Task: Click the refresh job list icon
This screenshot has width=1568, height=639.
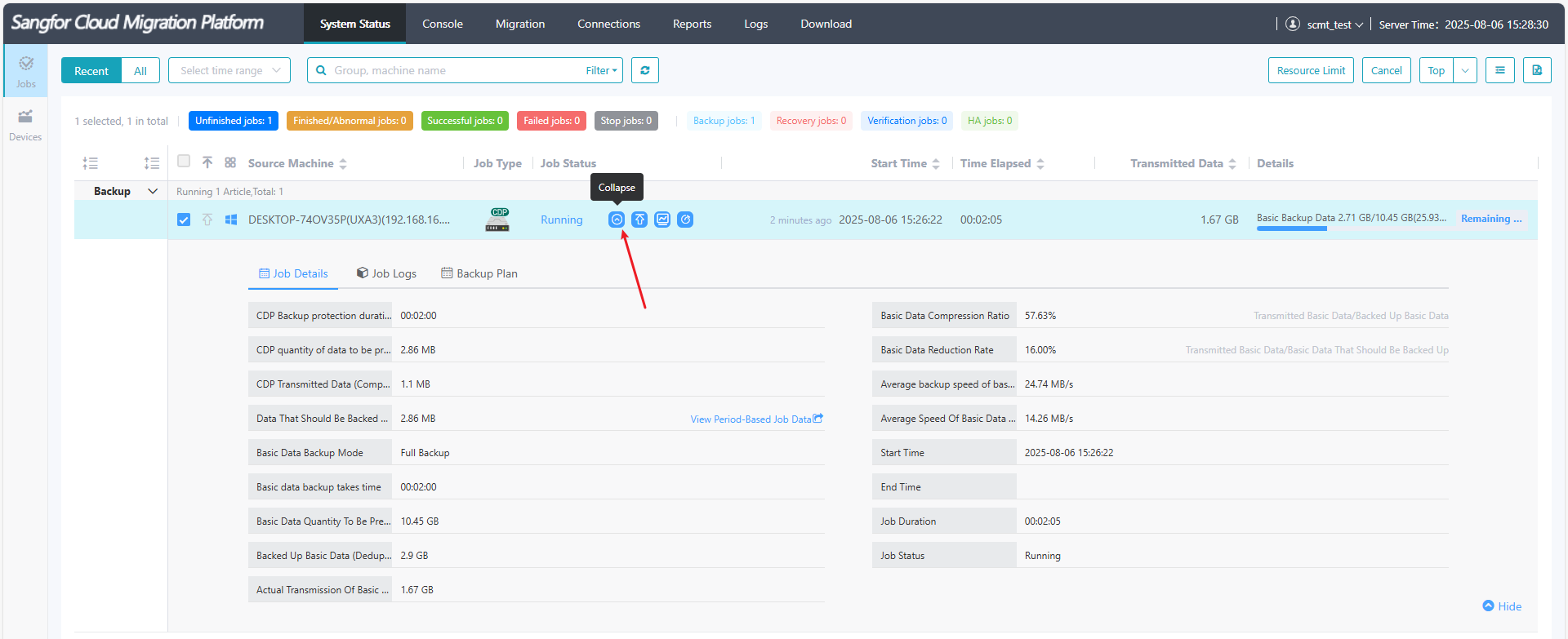Action: [x=645, y=70]
